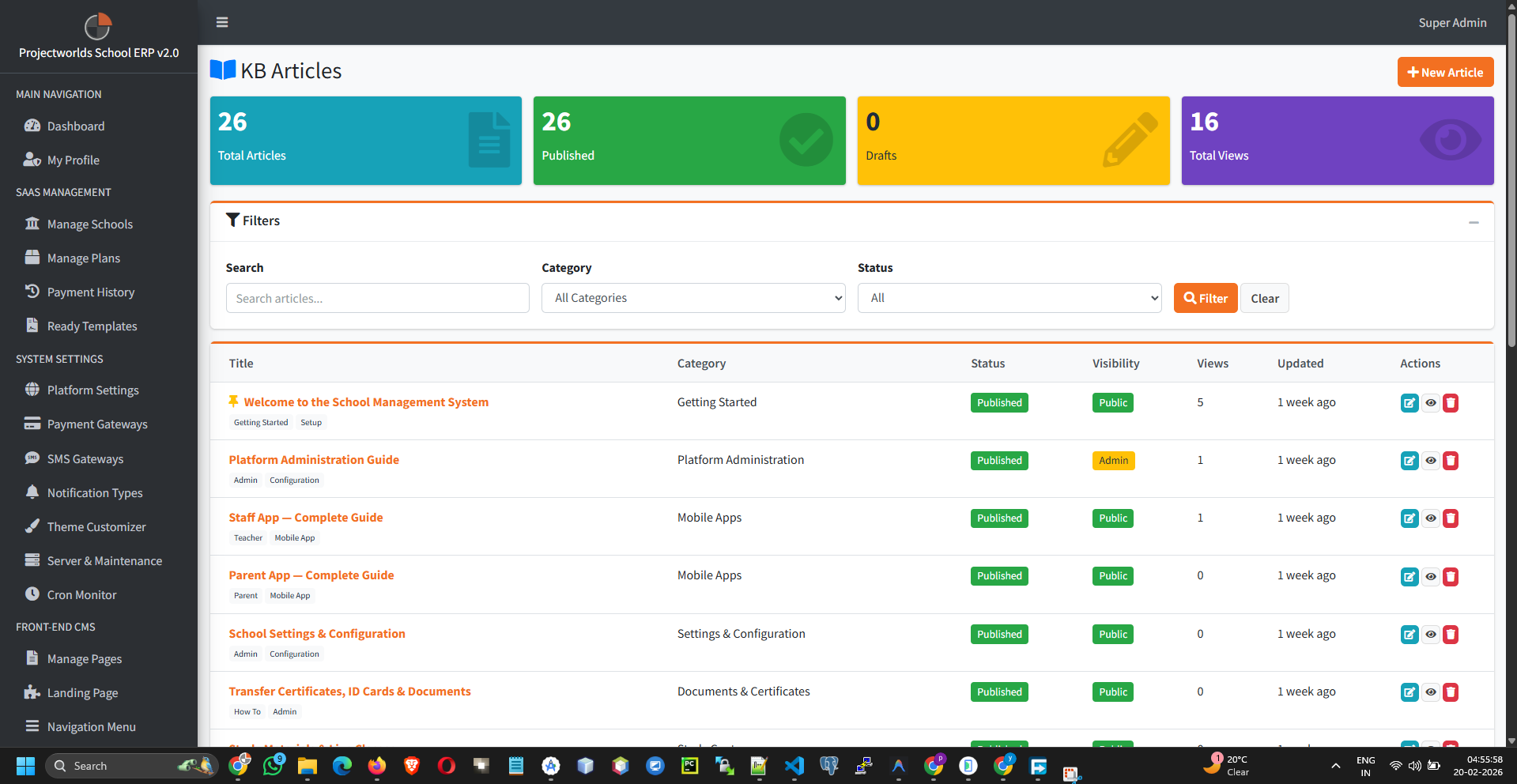Clear the current article filters
This screenshot has width=1517, height=784.
tap(1264, 298)
